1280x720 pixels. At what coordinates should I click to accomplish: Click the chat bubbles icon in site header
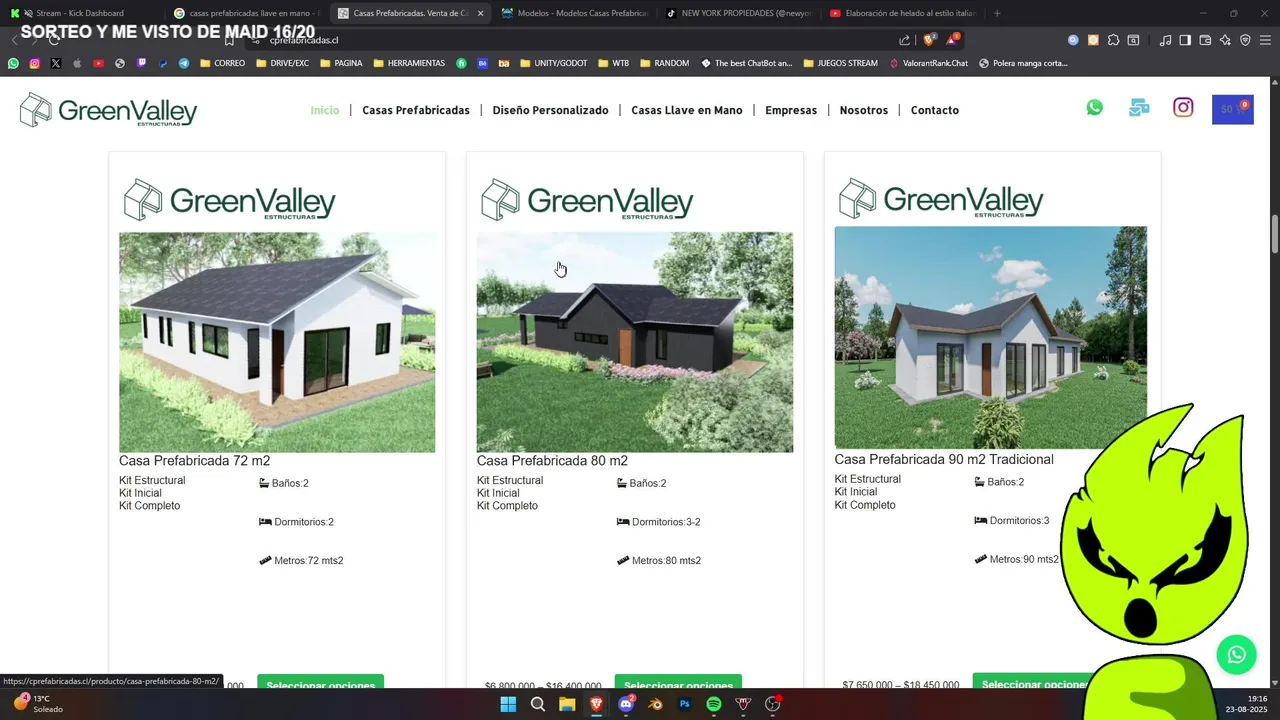pos(1139,108)
